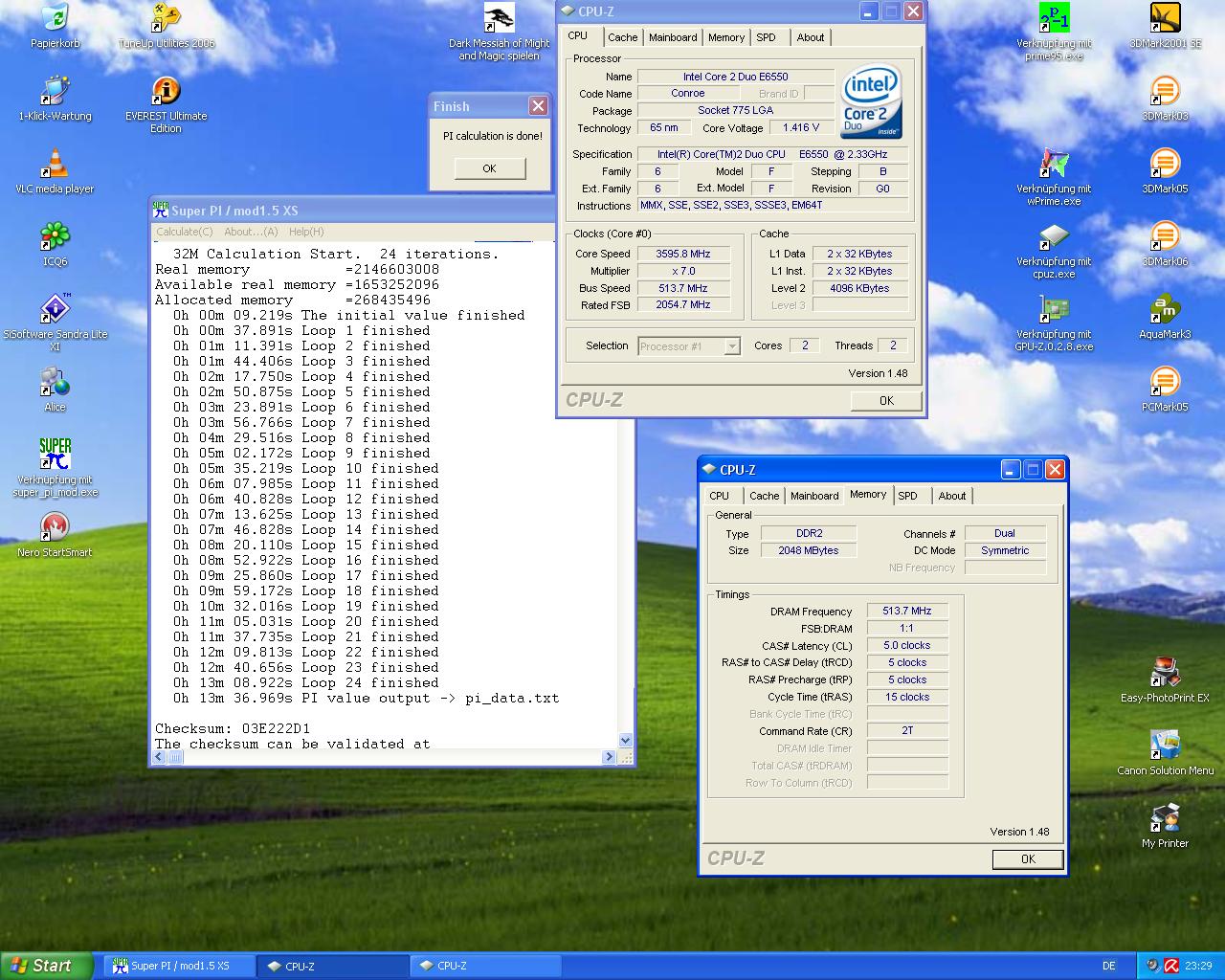
Task: Click the DRAM Frequency 513.7 MHz field
Action: (x=906, y=611)
